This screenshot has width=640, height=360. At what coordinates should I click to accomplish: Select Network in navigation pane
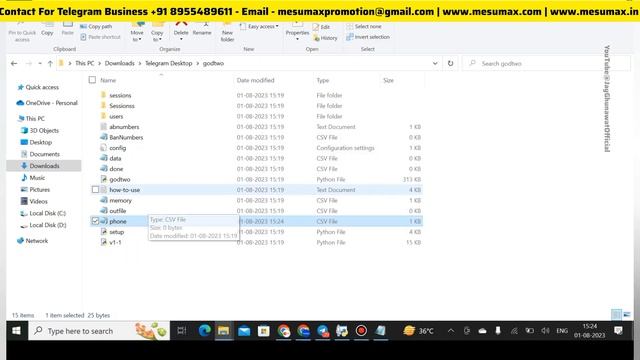pos(32,241)
